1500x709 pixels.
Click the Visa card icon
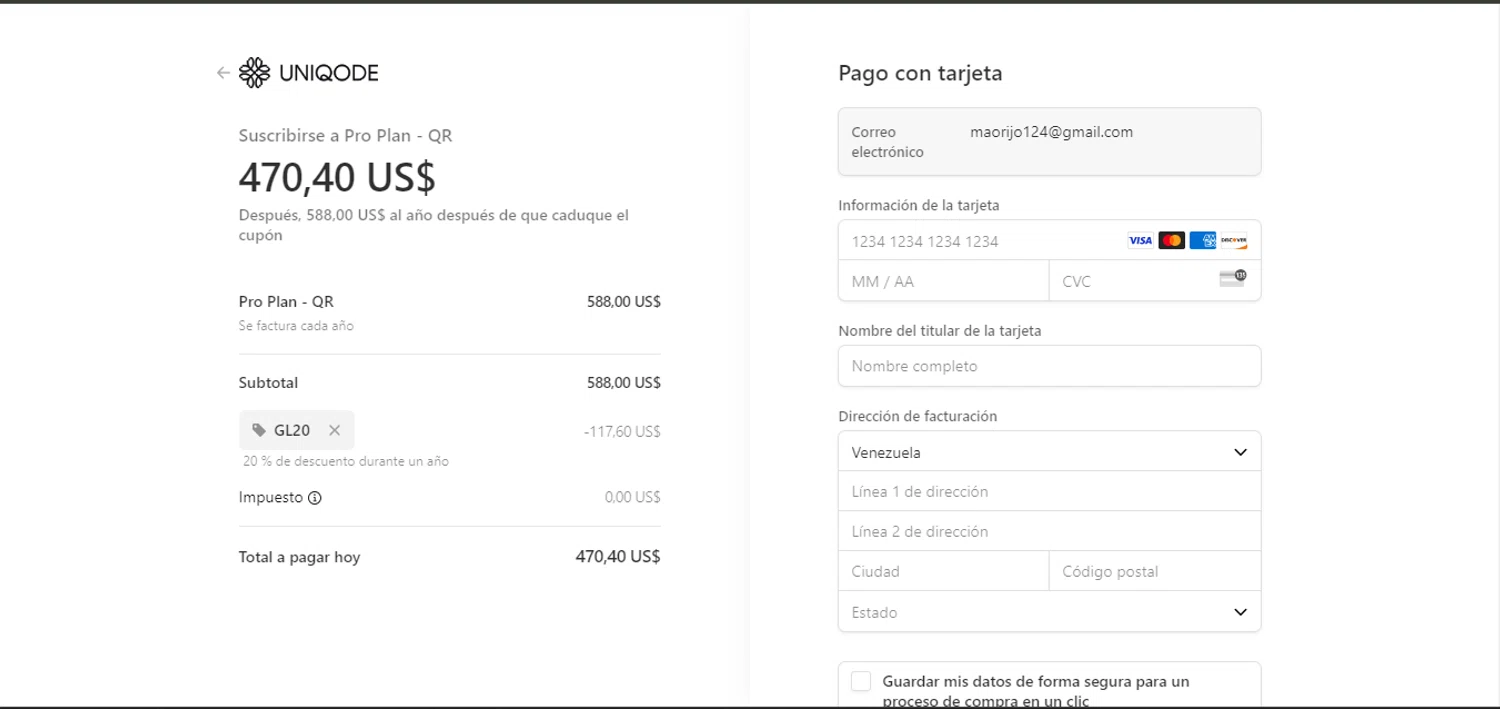click(1140, 241)
